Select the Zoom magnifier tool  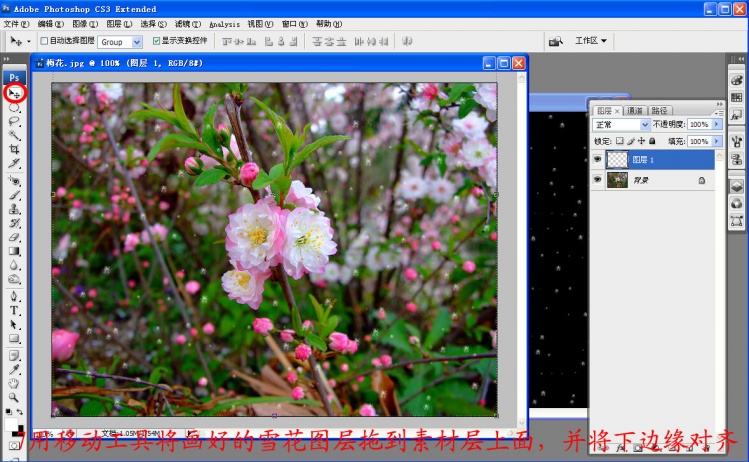click(15, 397)
